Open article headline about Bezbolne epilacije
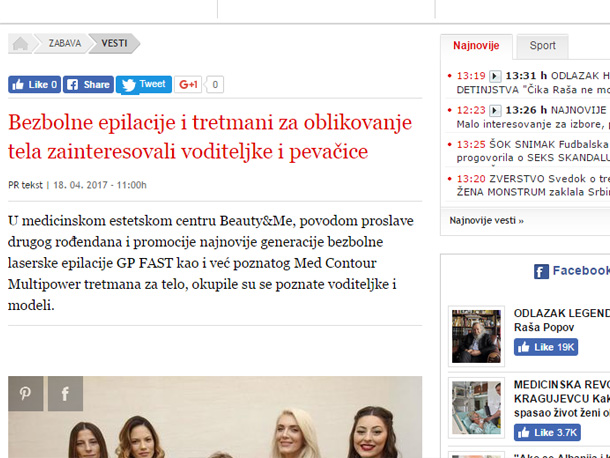610x458 pixels. (x=212, y=137)
